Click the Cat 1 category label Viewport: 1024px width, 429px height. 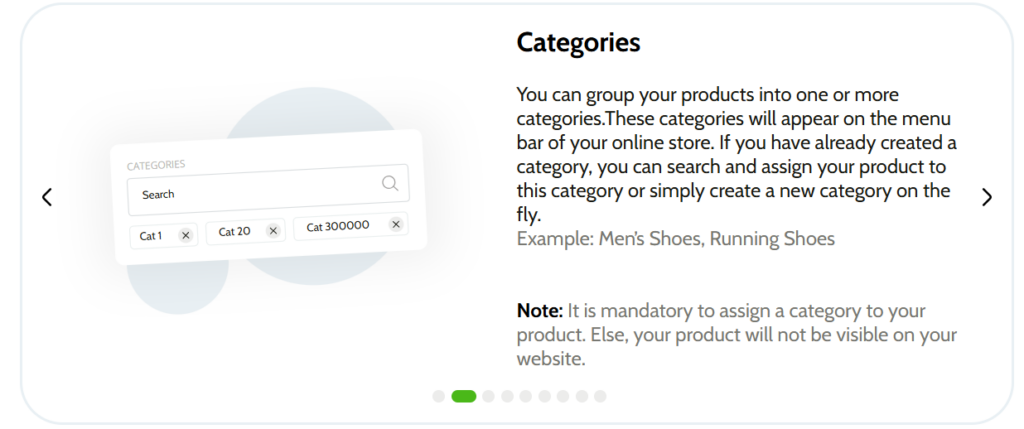coord(151,236)
